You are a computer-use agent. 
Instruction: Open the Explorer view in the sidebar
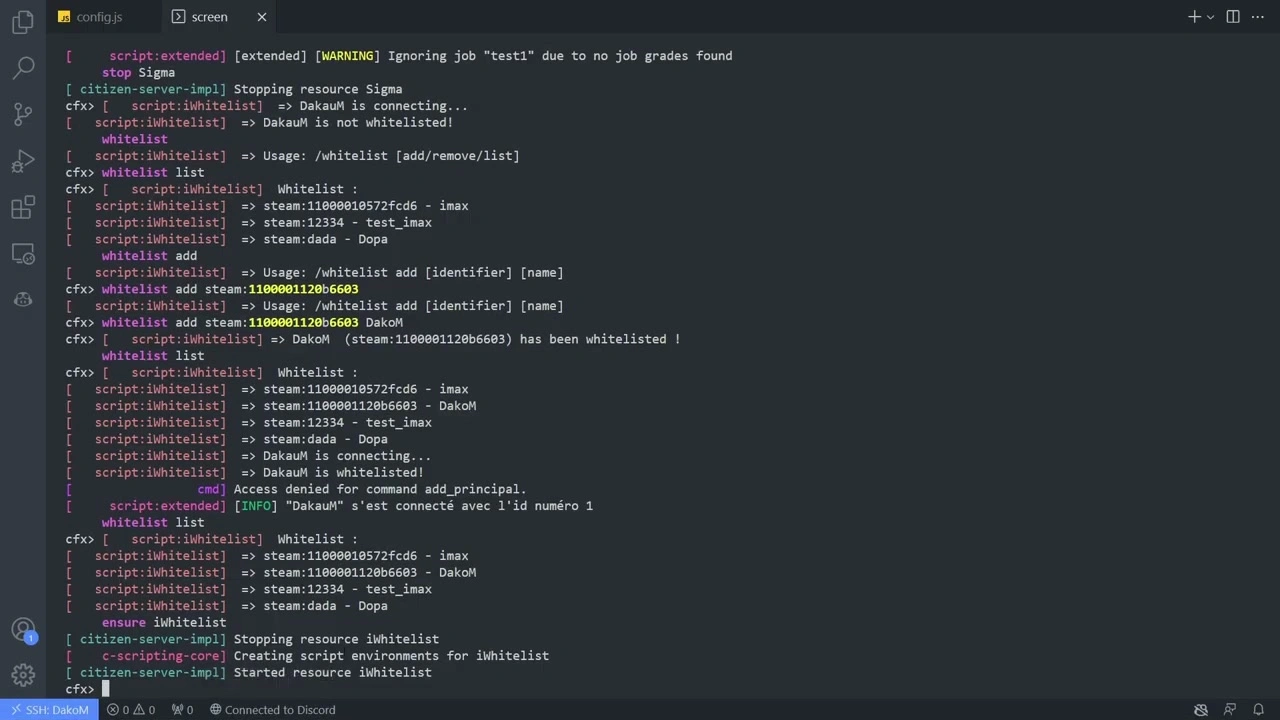click(x=22, y=22)
